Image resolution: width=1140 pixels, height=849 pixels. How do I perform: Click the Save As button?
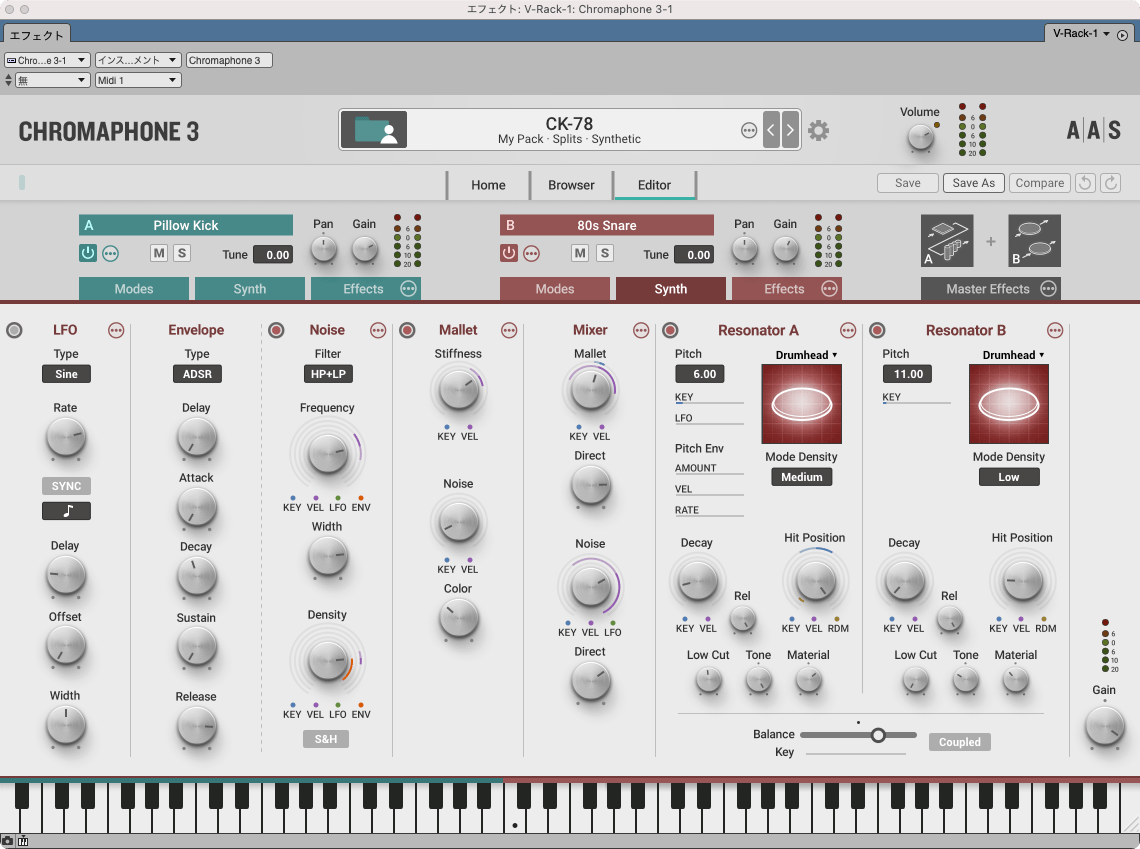973,183
